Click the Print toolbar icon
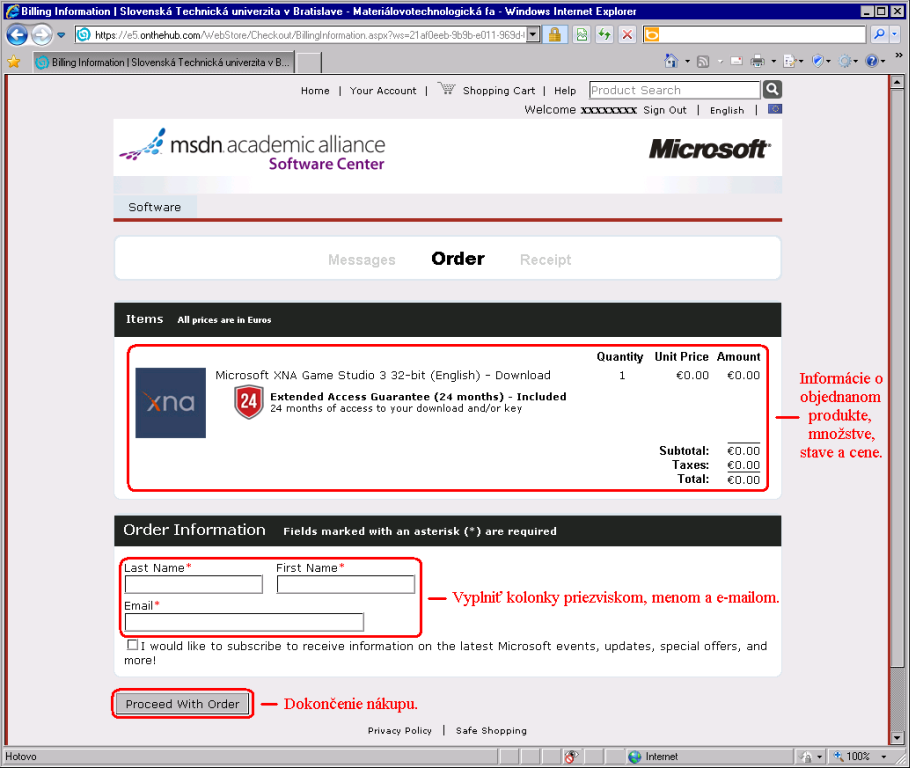 point(757,61)
